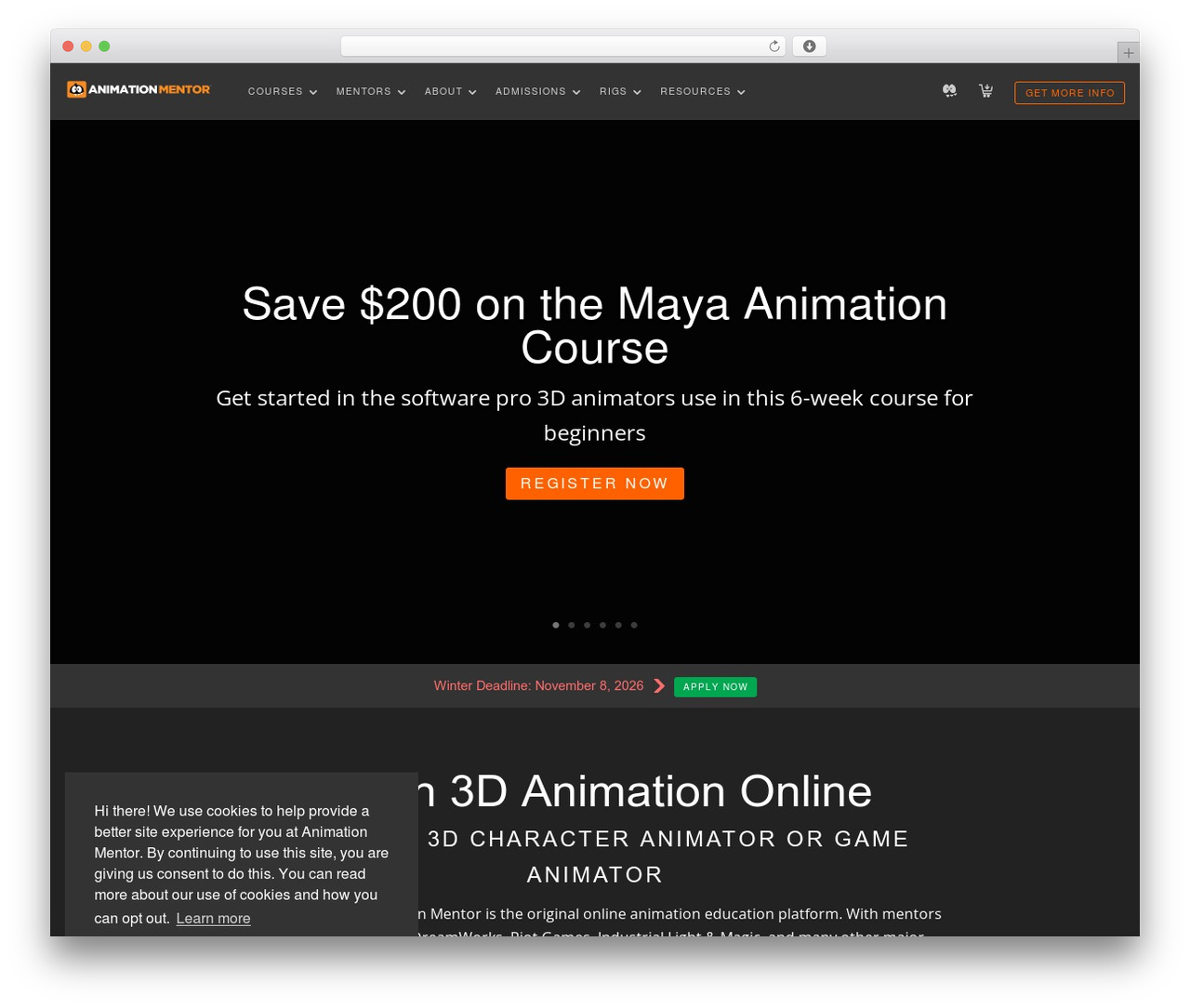Screen dimensions: 1190x1008
Task: Minimize the window with the yellow button
Action: (x=86, y=46)
